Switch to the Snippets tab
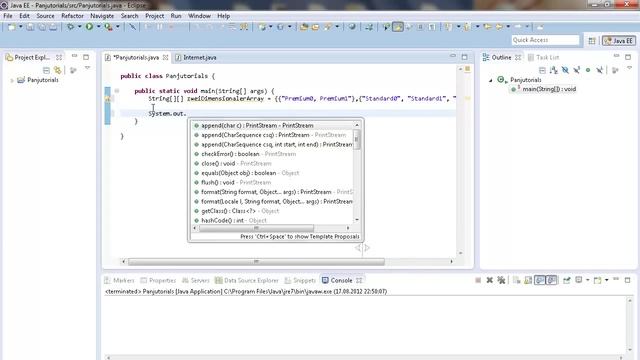The image size is (640, 360). (300, 280)
